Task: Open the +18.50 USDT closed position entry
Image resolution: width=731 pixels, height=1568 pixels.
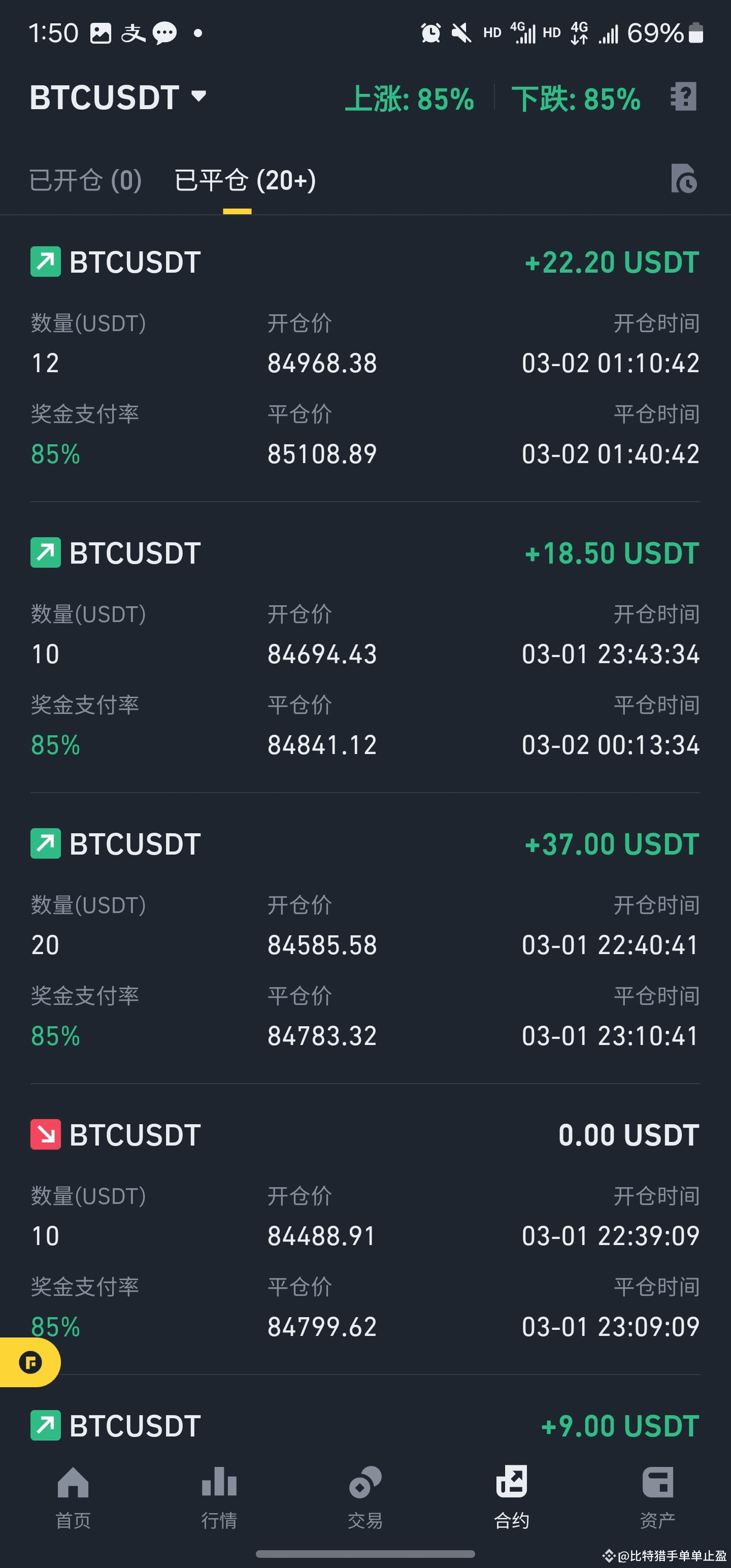Action: [365, 647]
